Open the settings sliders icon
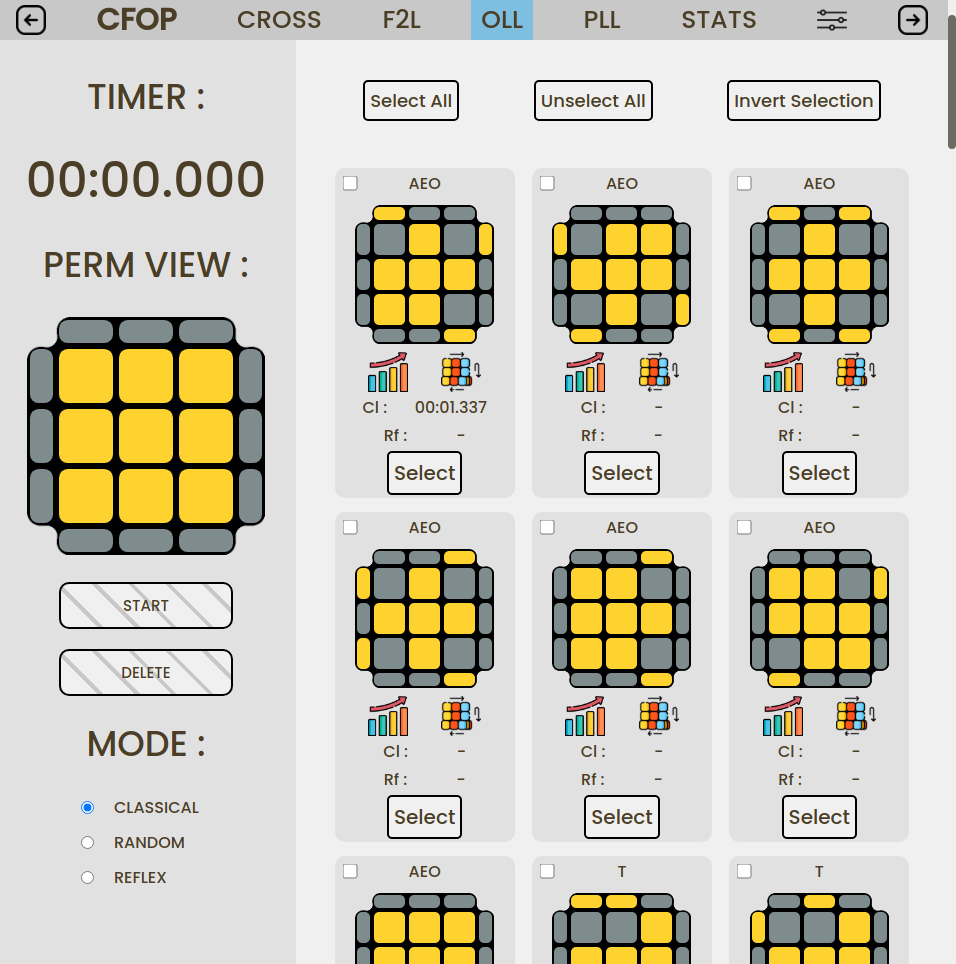 point(832,20)
